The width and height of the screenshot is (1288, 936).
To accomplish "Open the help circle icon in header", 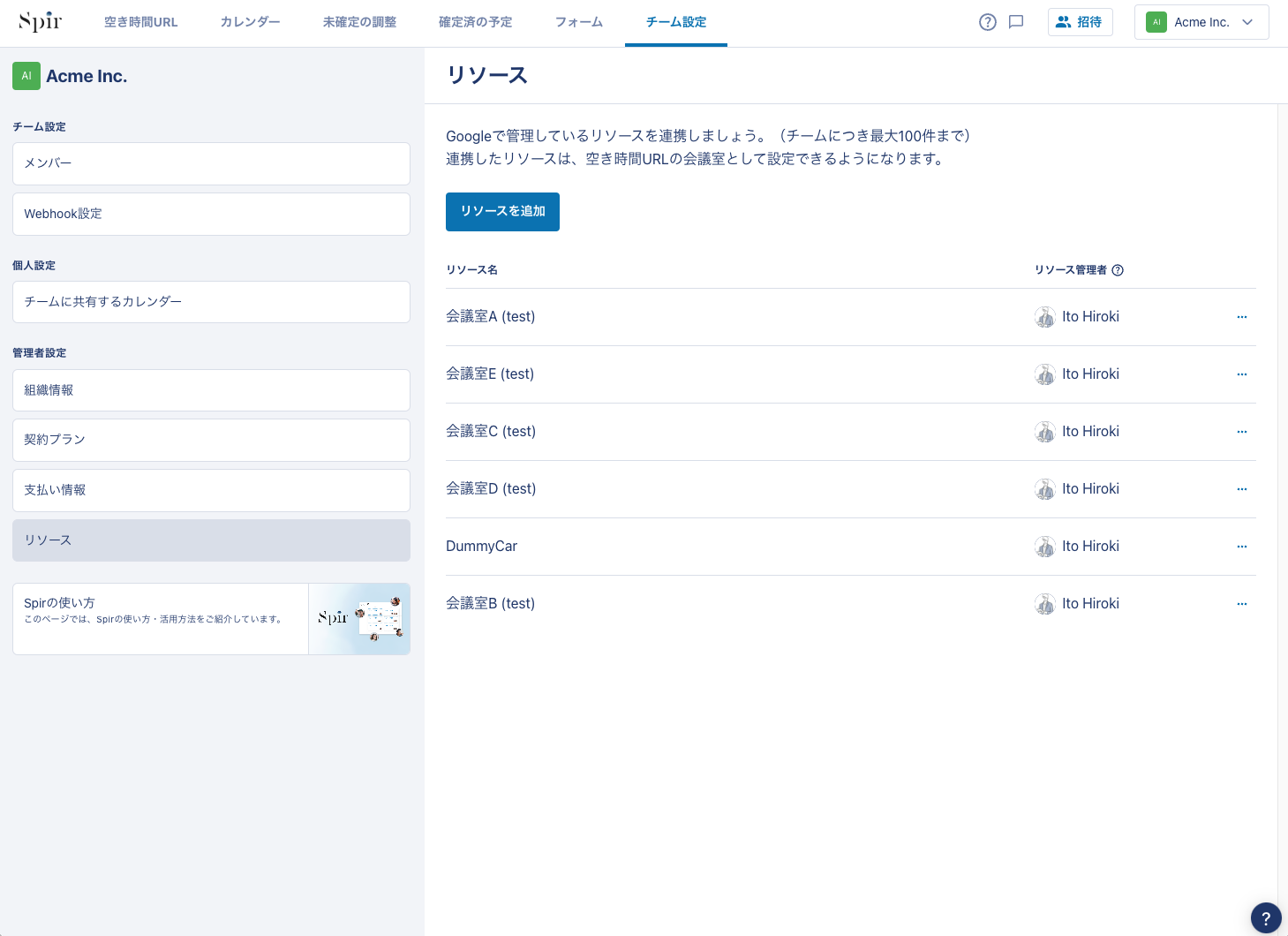I will (x=988, y=22).
